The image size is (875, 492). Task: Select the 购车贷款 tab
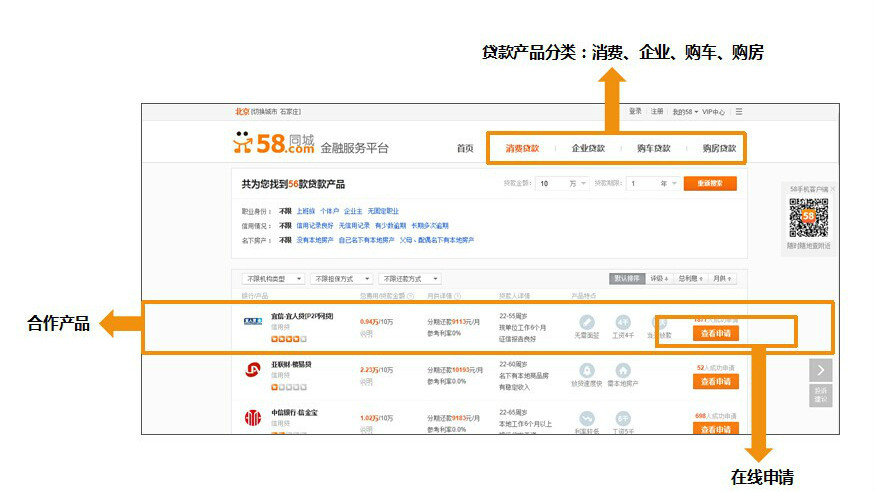(x=653, y=148)
